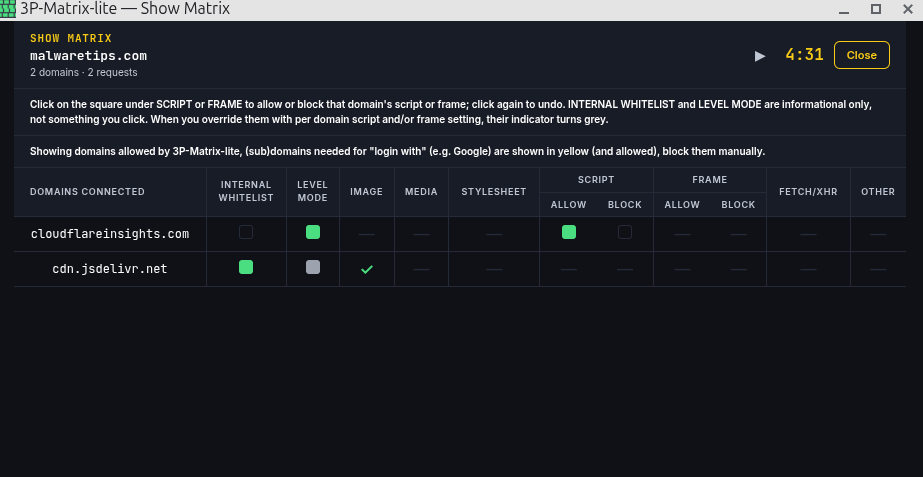Click the SHOW MATRIX heading
923x477 pixels.
coord(71,38)
